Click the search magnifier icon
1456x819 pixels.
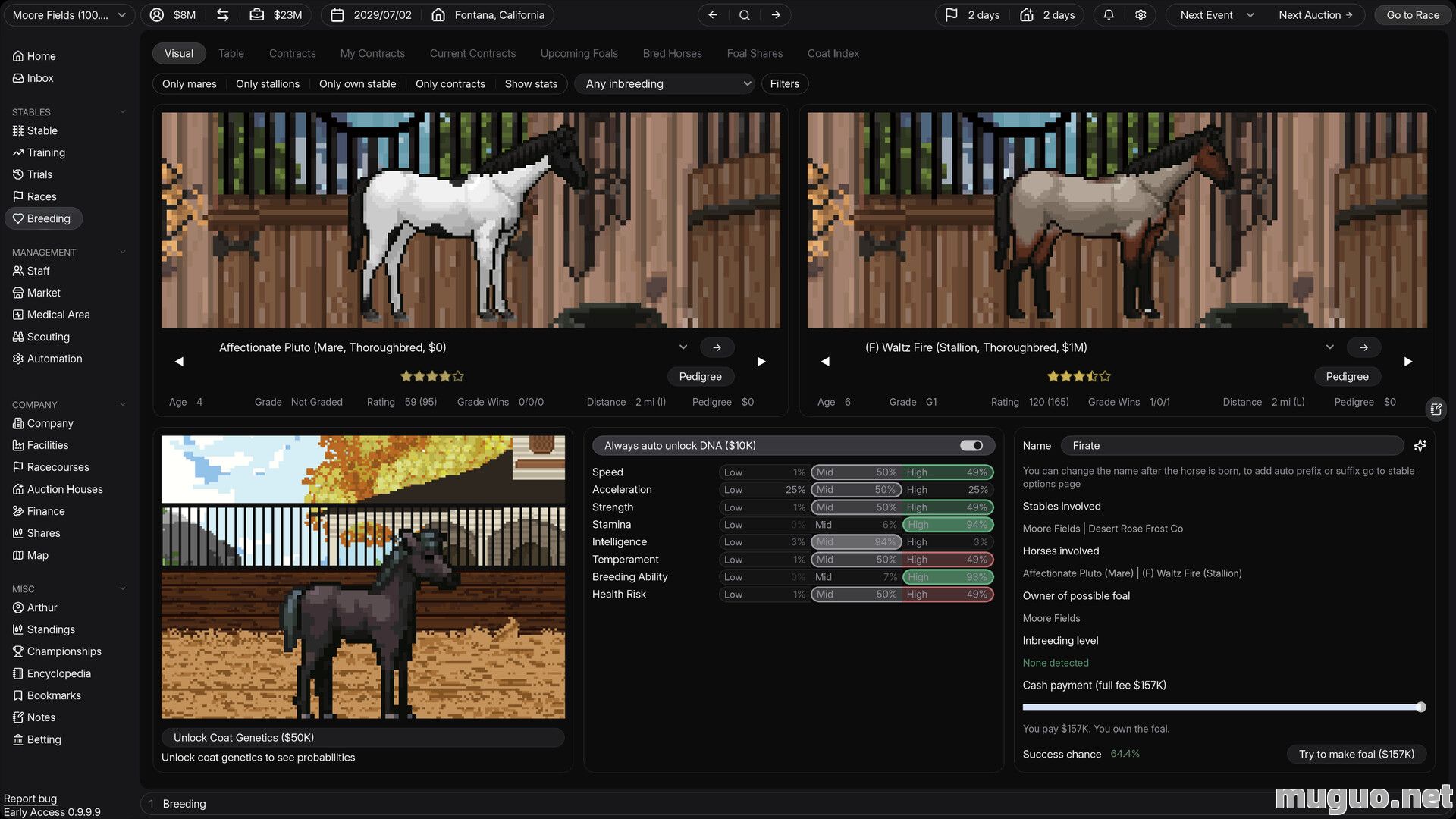(744, 15)
